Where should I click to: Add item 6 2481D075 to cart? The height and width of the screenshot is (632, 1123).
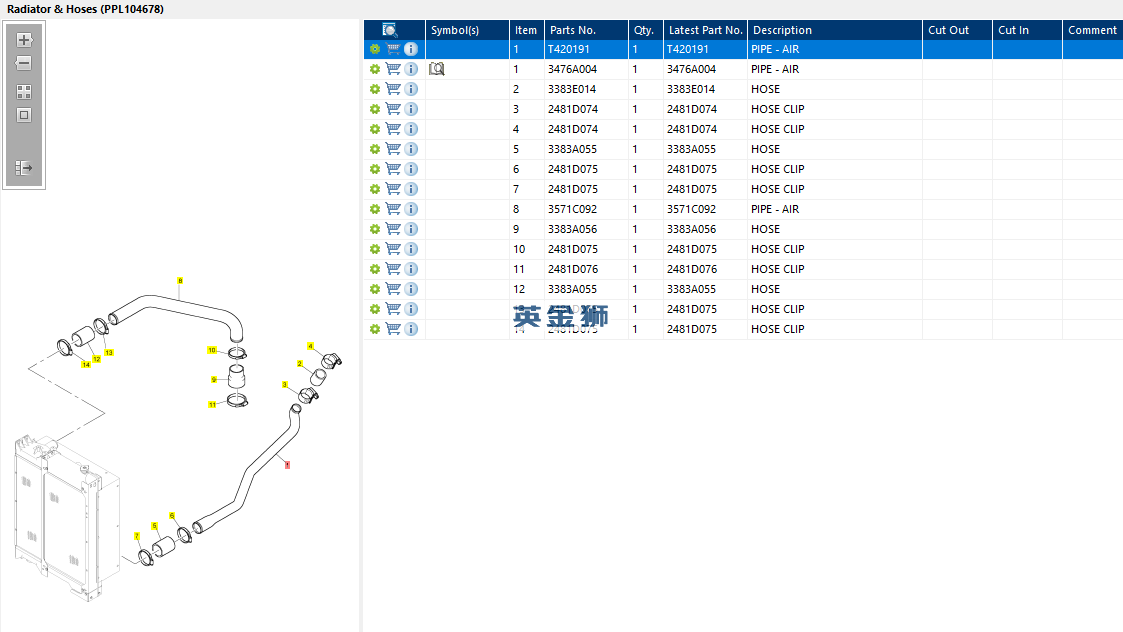393,169
